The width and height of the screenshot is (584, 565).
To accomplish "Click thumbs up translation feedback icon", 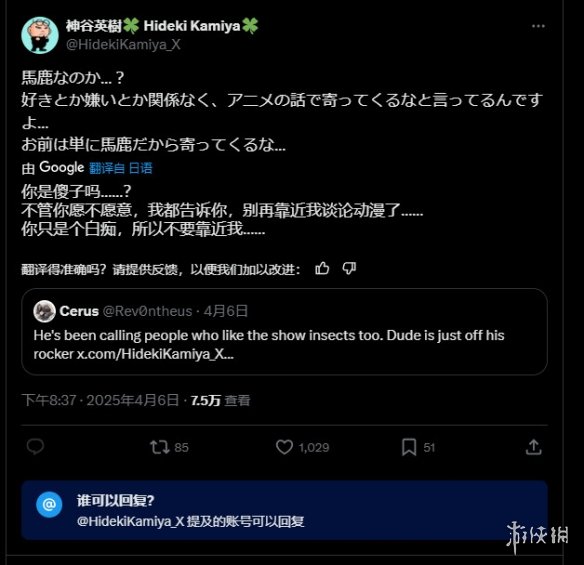I will pyautogui.click(x=322, y=268).
